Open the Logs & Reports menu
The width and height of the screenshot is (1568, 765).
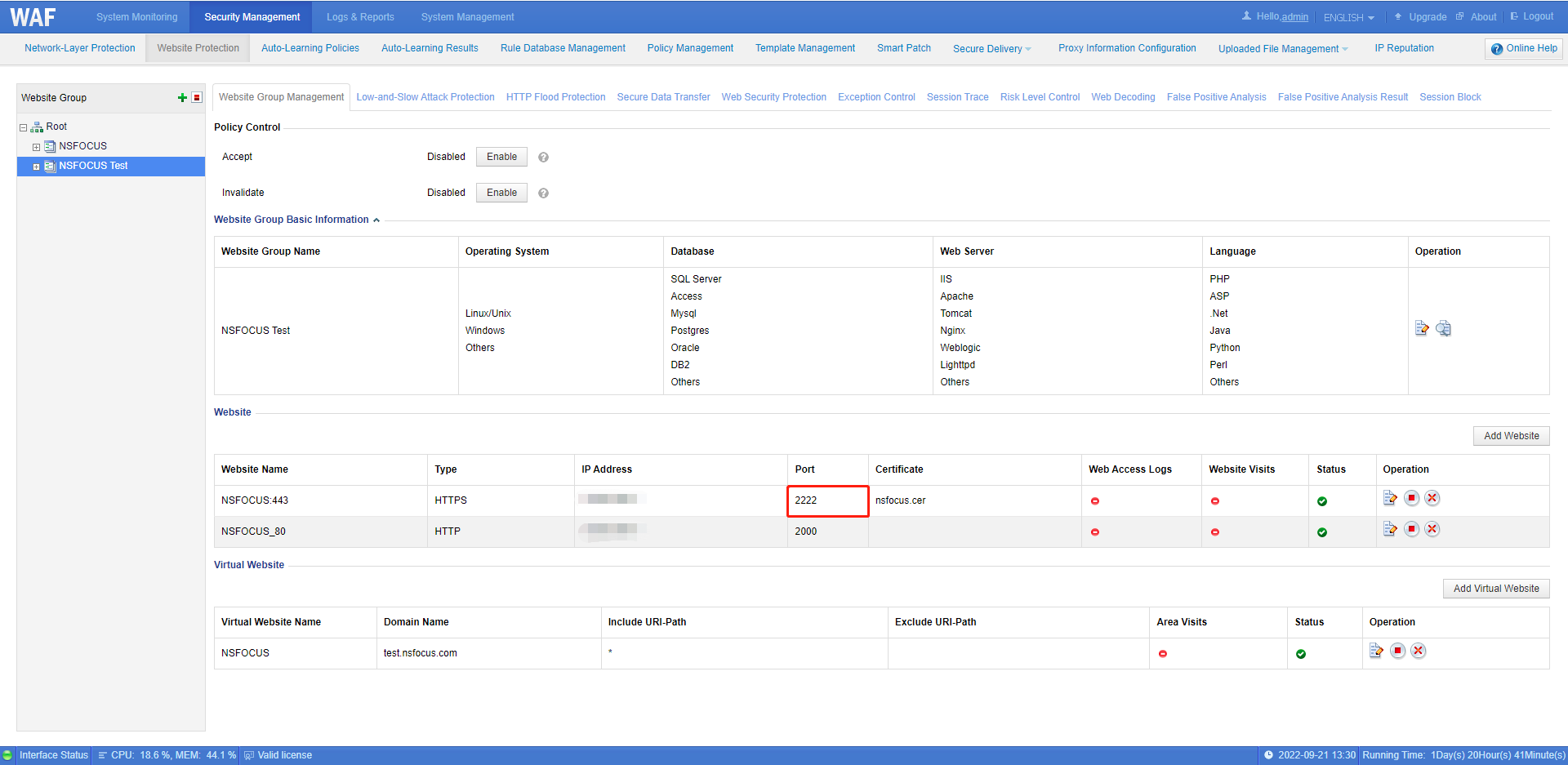coord(360,17)
